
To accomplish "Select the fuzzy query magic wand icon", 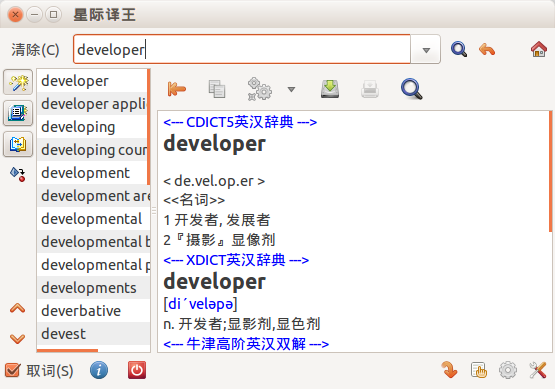I will (x=18, y=82).
